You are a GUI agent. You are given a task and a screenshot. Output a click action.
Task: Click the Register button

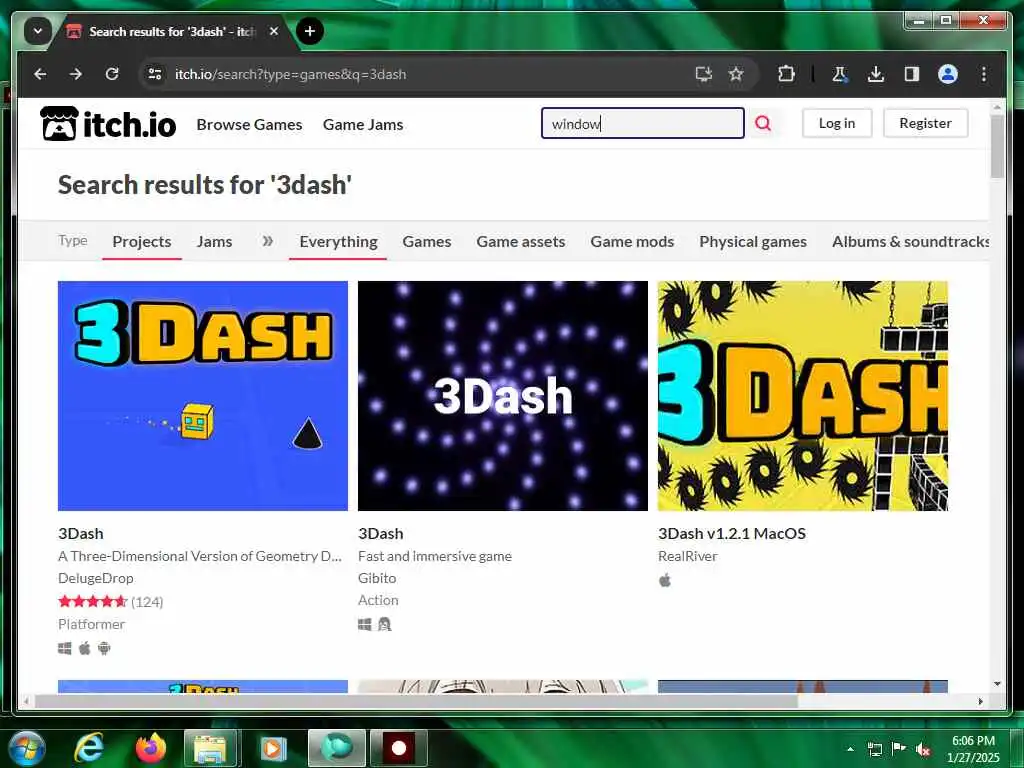tap(925, 123)
